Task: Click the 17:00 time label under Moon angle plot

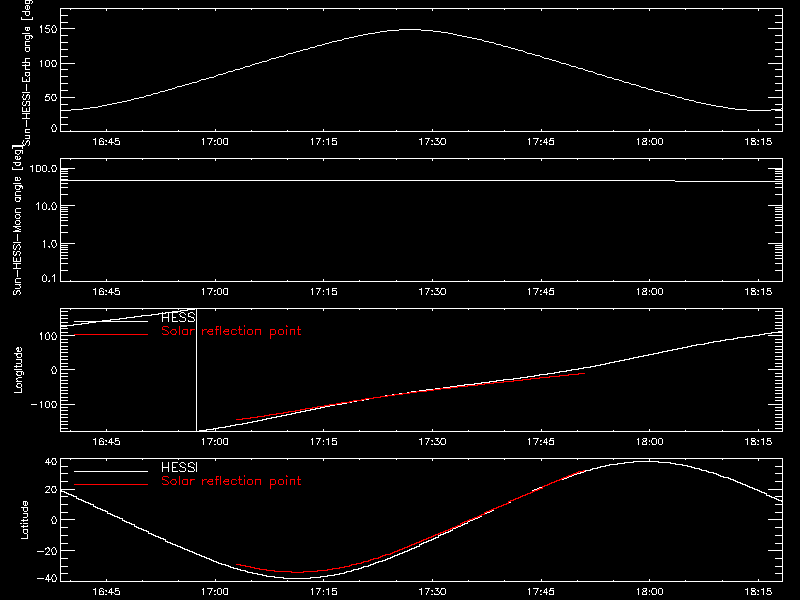Action: (215, 292)
